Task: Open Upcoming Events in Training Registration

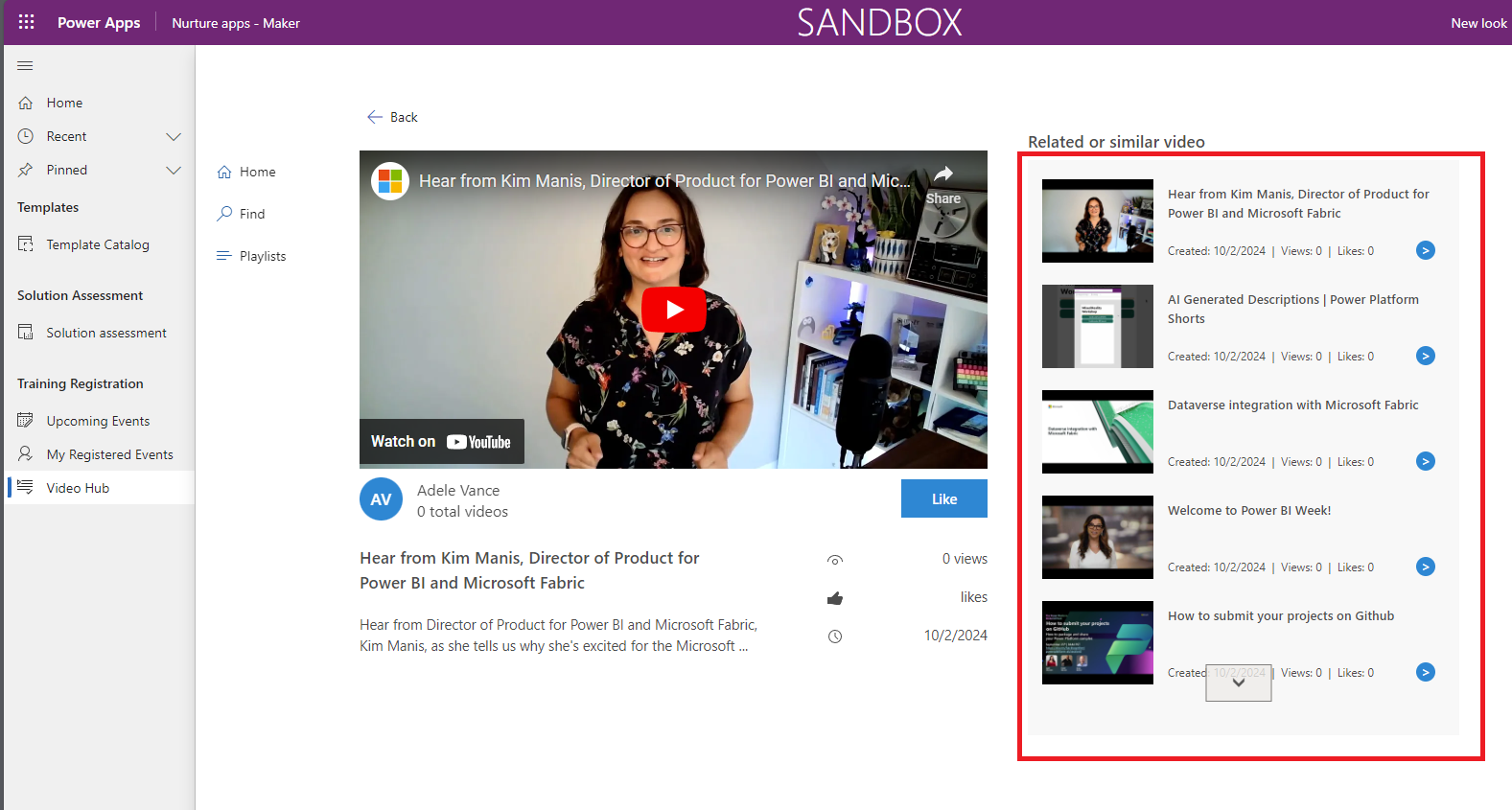Action: pos(100,421)
